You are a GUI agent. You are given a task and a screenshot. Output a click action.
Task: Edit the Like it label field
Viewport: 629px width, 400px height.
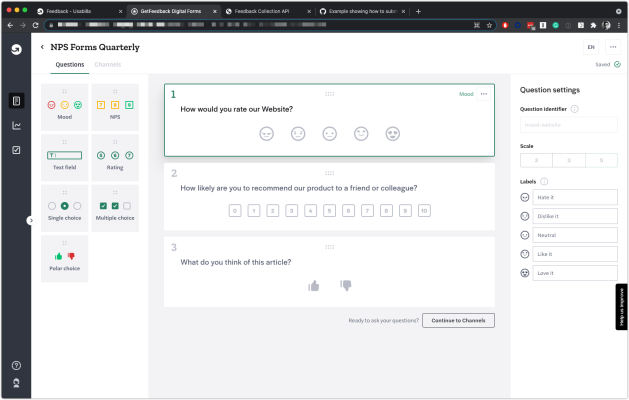pos(575,254)
